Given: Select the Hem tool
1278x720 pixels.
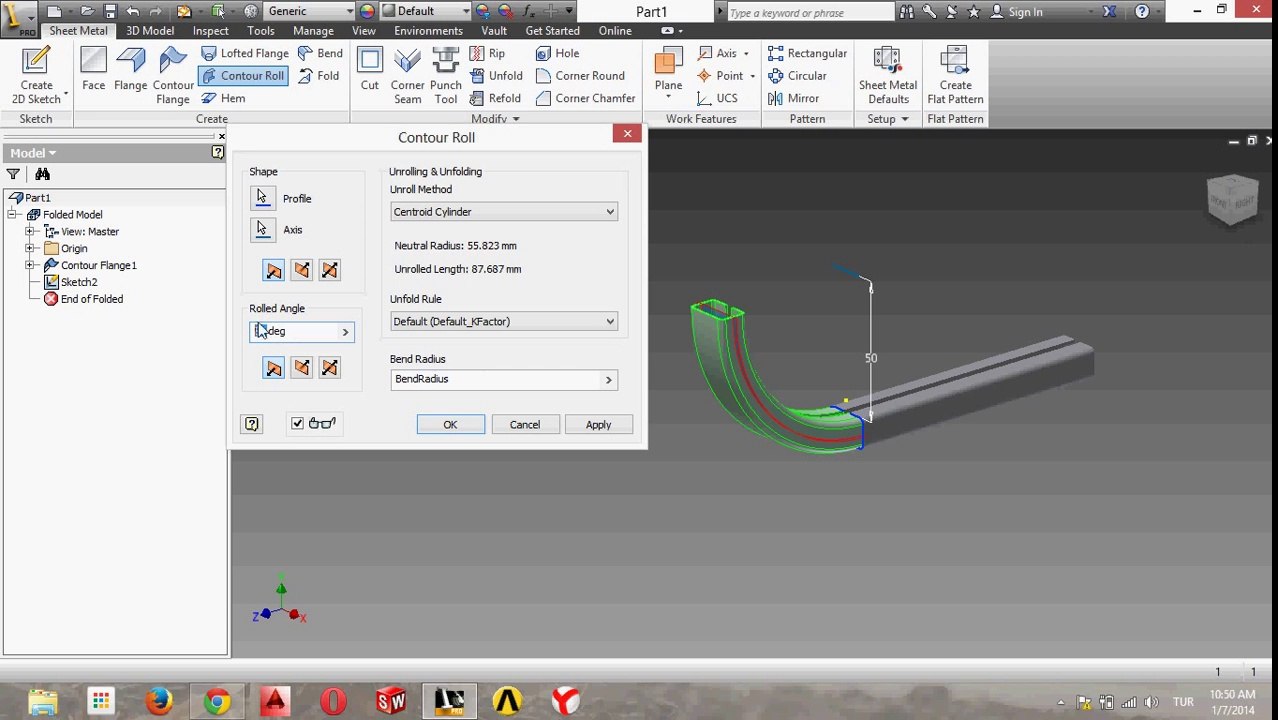Looking at the screenshot, I should (223, 98).
